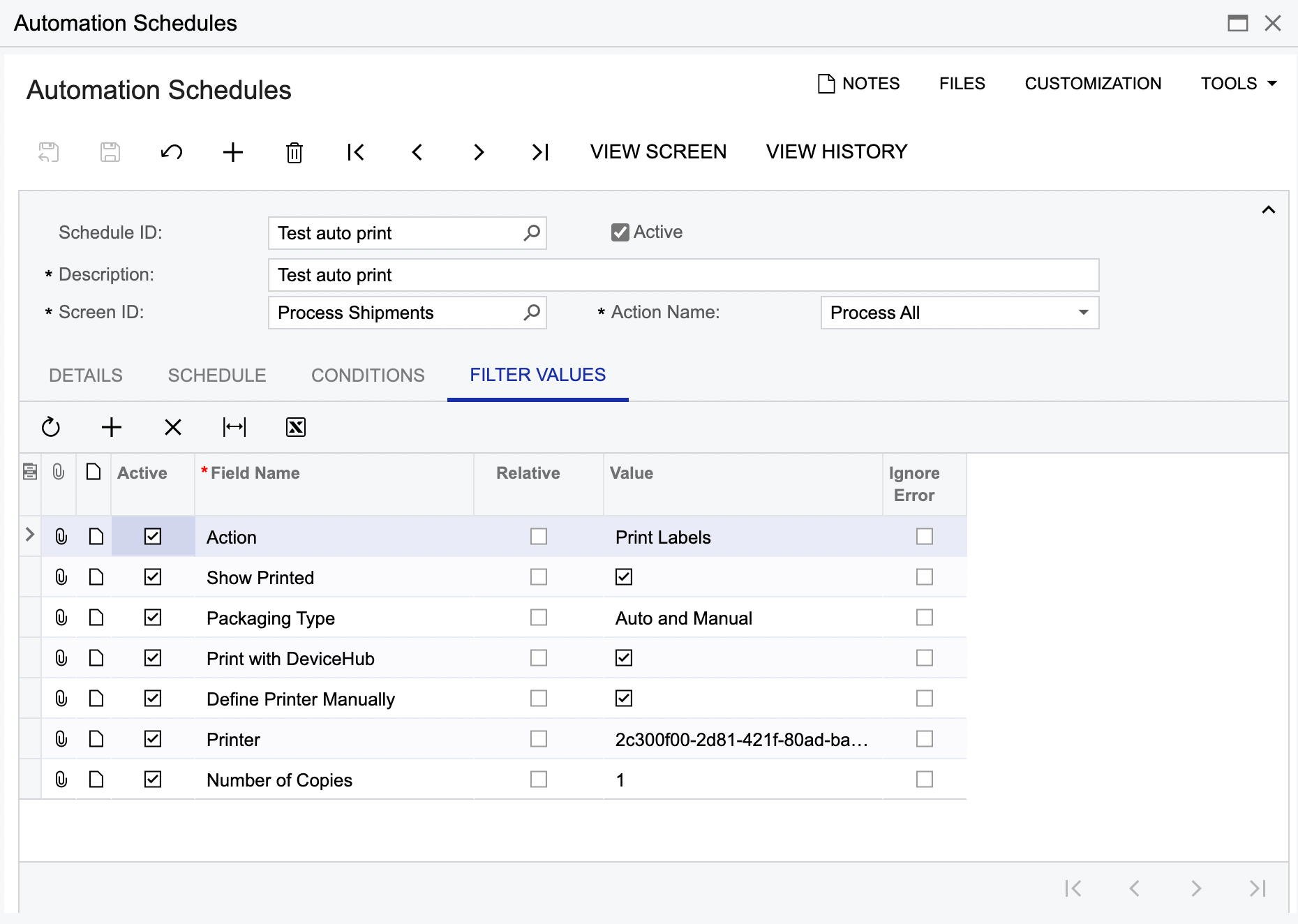Toggle Relative checkbox for Packaging Type row
This screenshot has width=1298, height=924.
pos(539,617)
